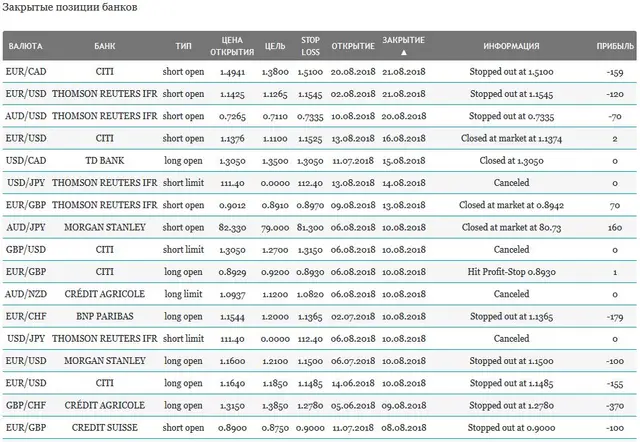Viewport: 640px width, 442px height.
Task: Click the CREDIT SUISSE cell
Action: click(x=105, y=427)
